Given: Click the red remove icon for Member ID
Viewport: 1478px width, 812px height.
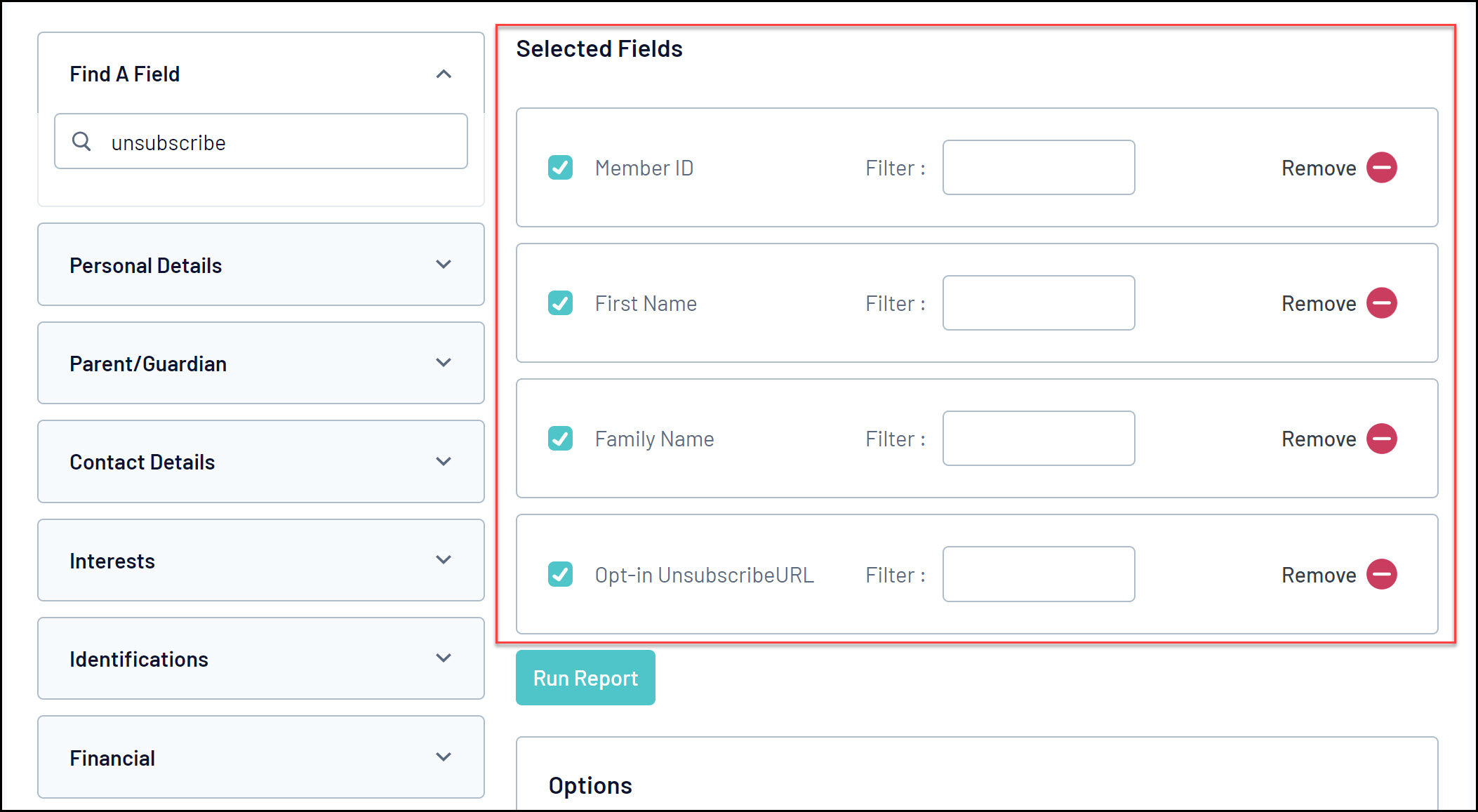Looking at the screenshot, I should 1381,168.
